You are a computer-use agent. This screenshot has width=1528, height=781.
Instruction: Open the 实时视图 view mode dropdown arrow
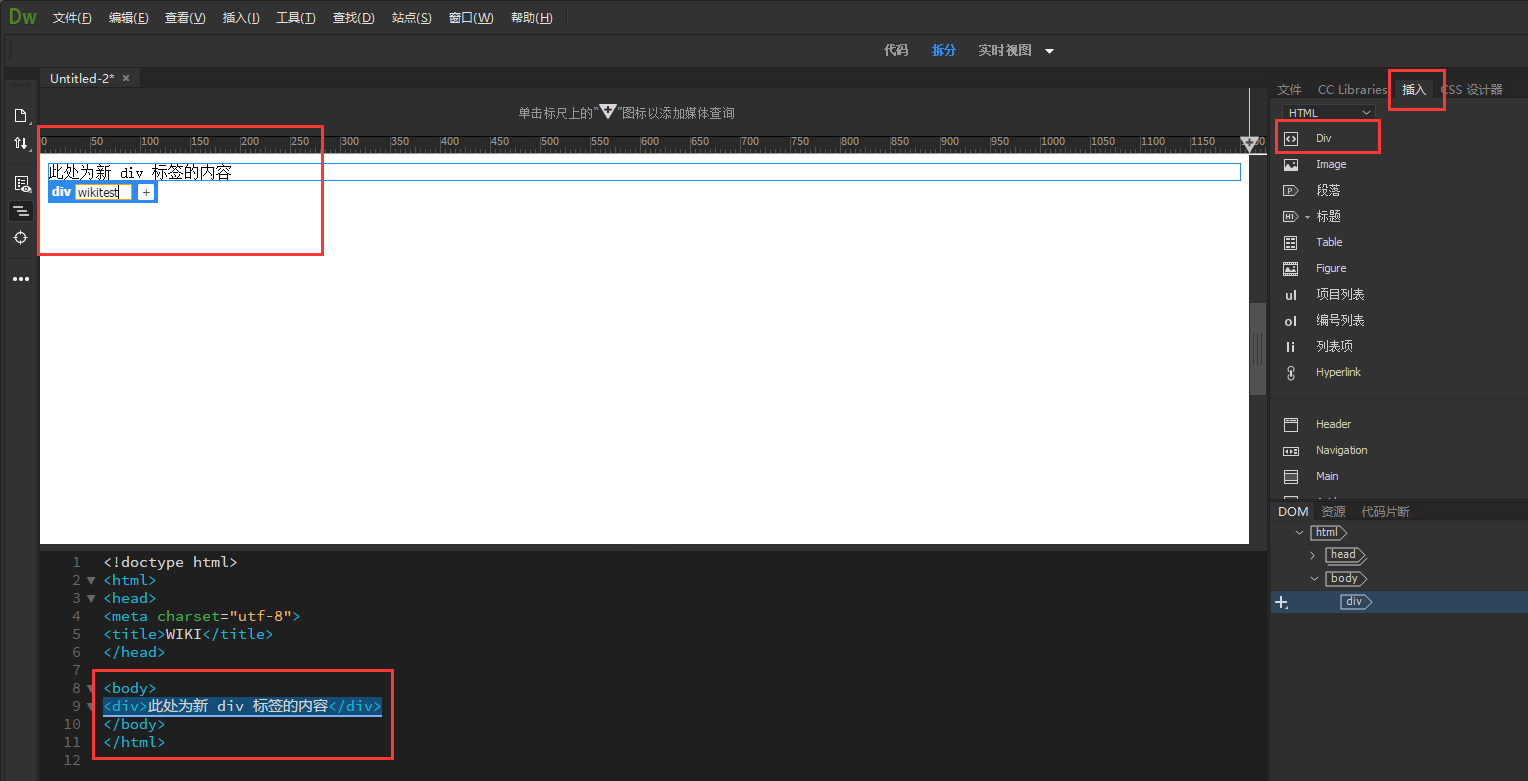pos(1049,51)
